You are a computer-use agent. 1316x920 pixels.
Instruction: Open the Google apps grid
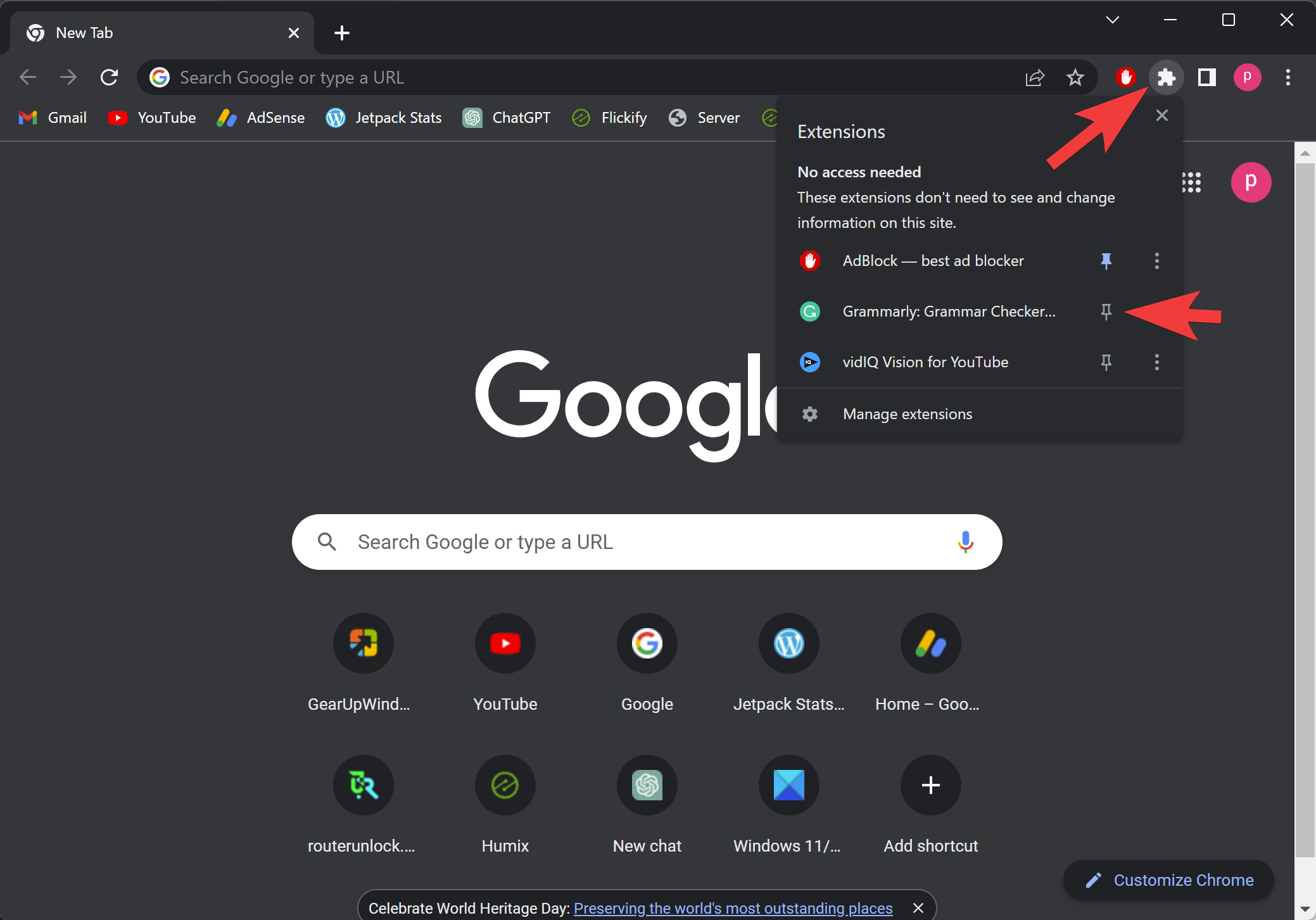(1191, 182)
